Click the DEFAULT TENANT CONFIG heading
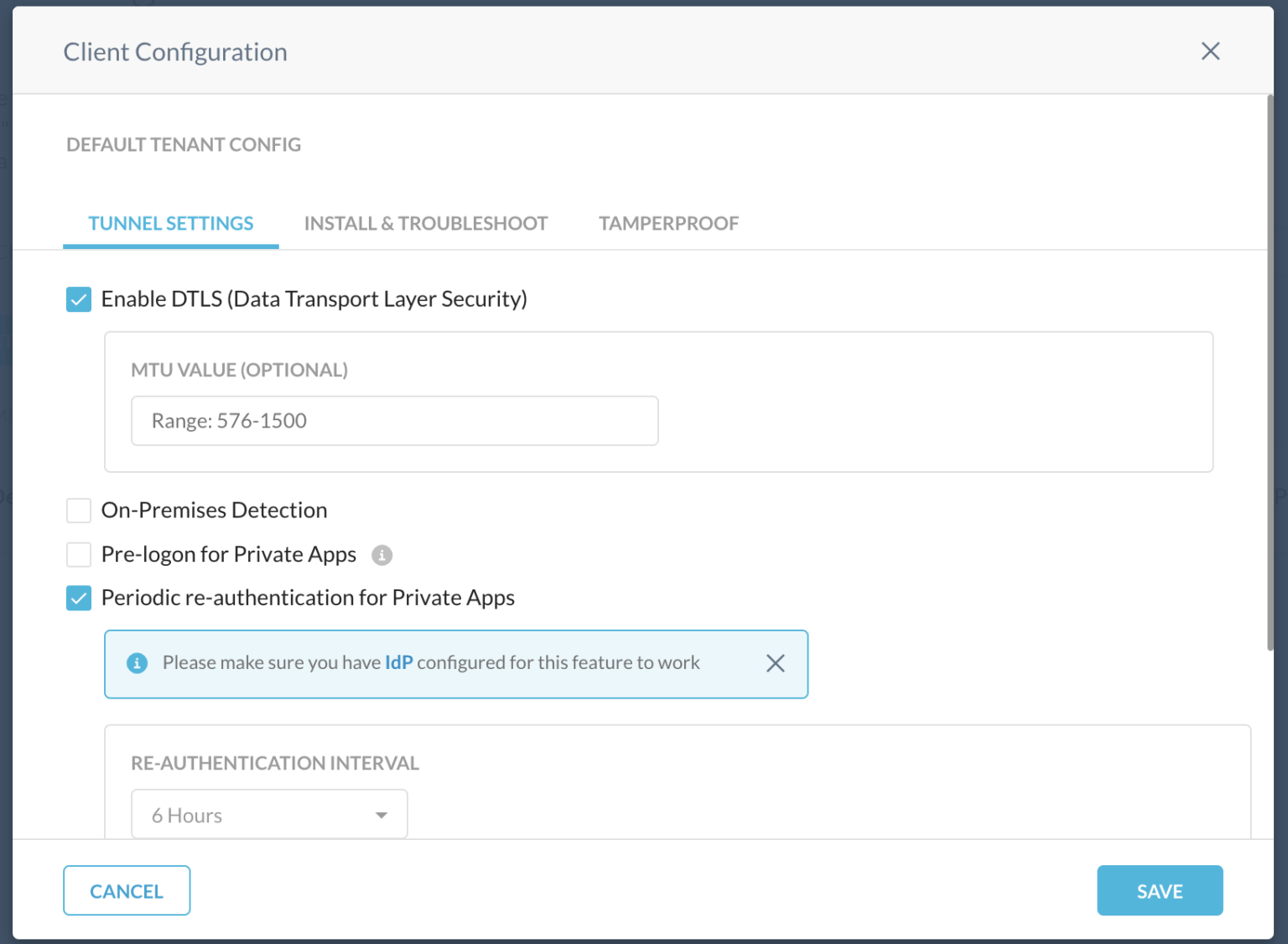This screenshot has width=1288, height=944. [x=184, y=144]
